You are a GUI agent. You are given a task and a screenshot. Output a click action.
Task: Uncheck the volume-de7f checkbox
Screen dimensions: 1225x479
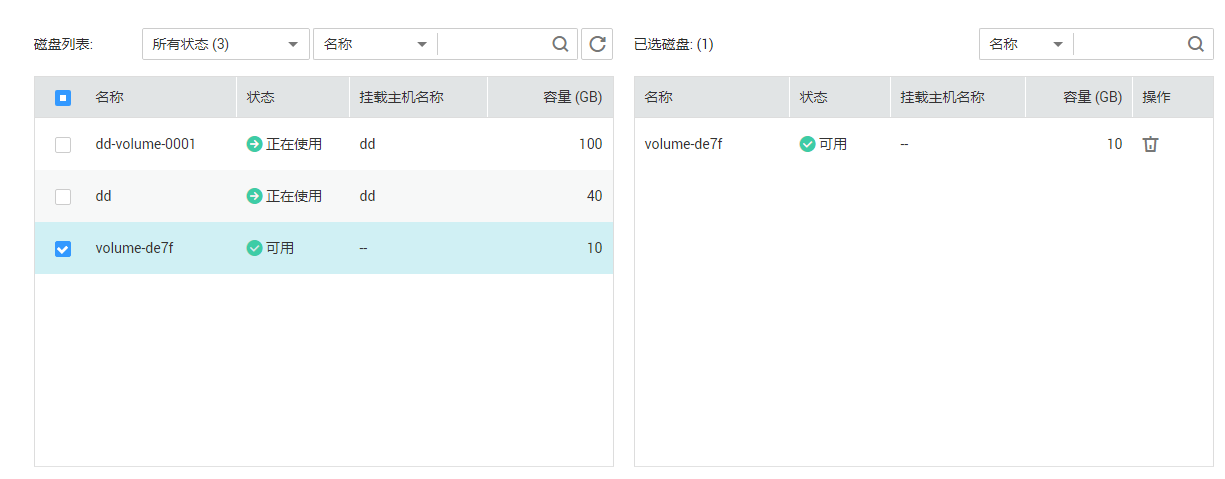(x=63, y=249)
